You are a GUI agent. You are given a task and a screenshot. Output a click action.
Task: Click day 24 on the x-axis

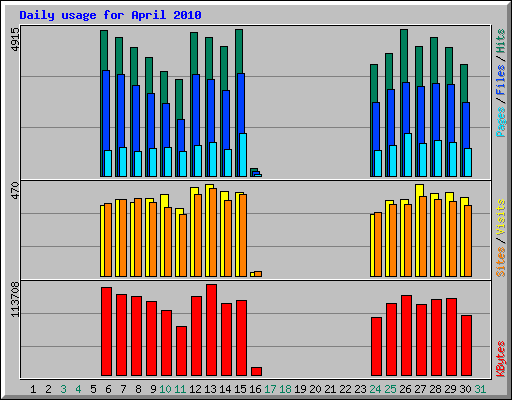[x=375, y=389]
